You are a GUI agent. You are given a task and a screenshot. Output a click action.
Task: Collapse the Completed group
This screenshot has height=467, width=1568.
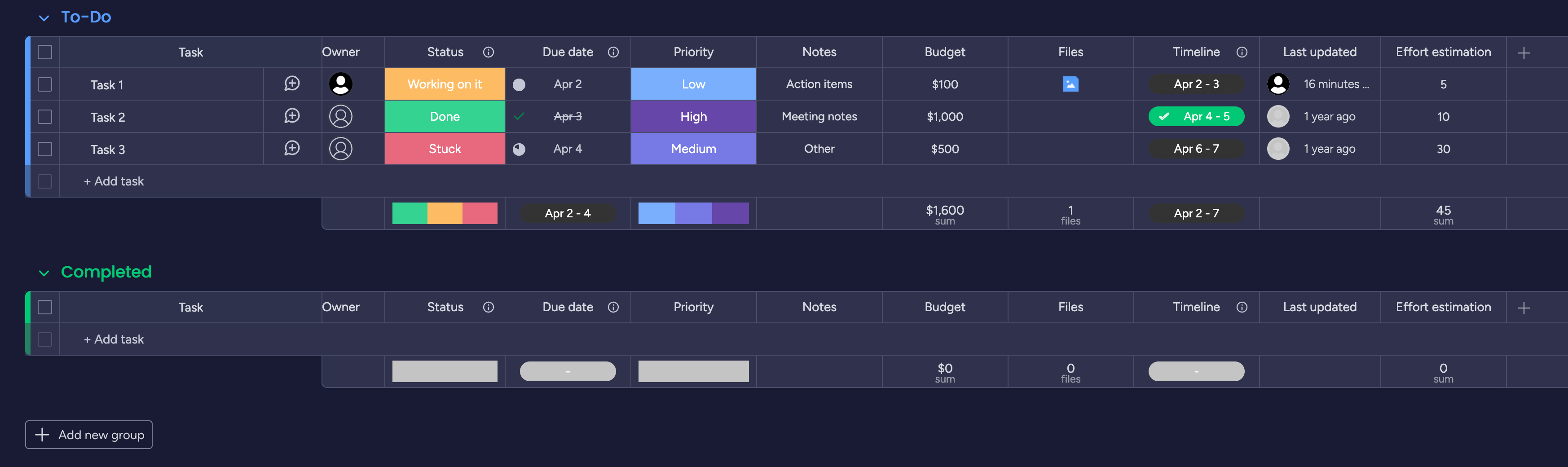point(44,273)
